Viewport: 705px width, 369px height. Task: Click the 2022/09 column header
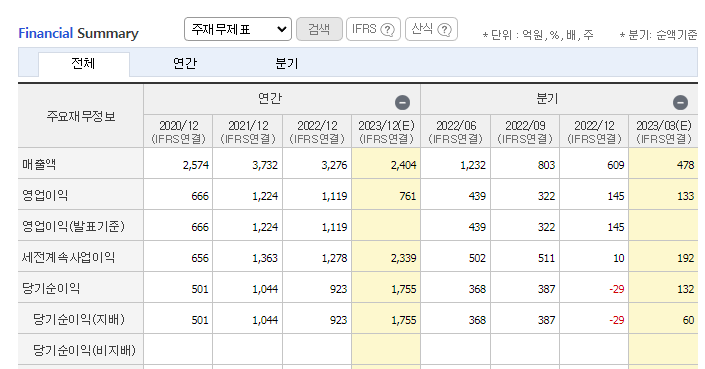(x=525, y=132)
